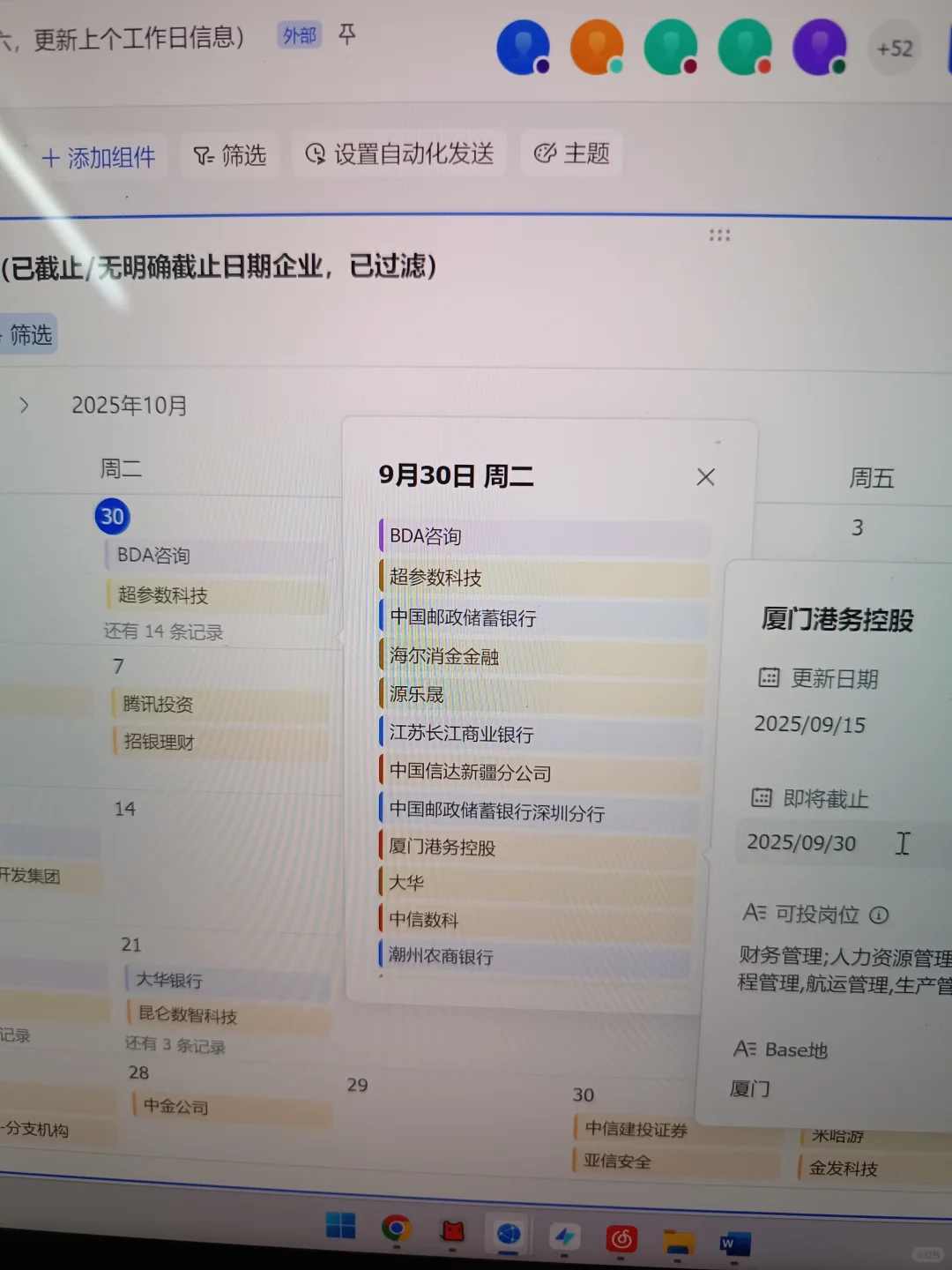
Task: Open the Windows Start menu
Action: tap(340, 1226)
